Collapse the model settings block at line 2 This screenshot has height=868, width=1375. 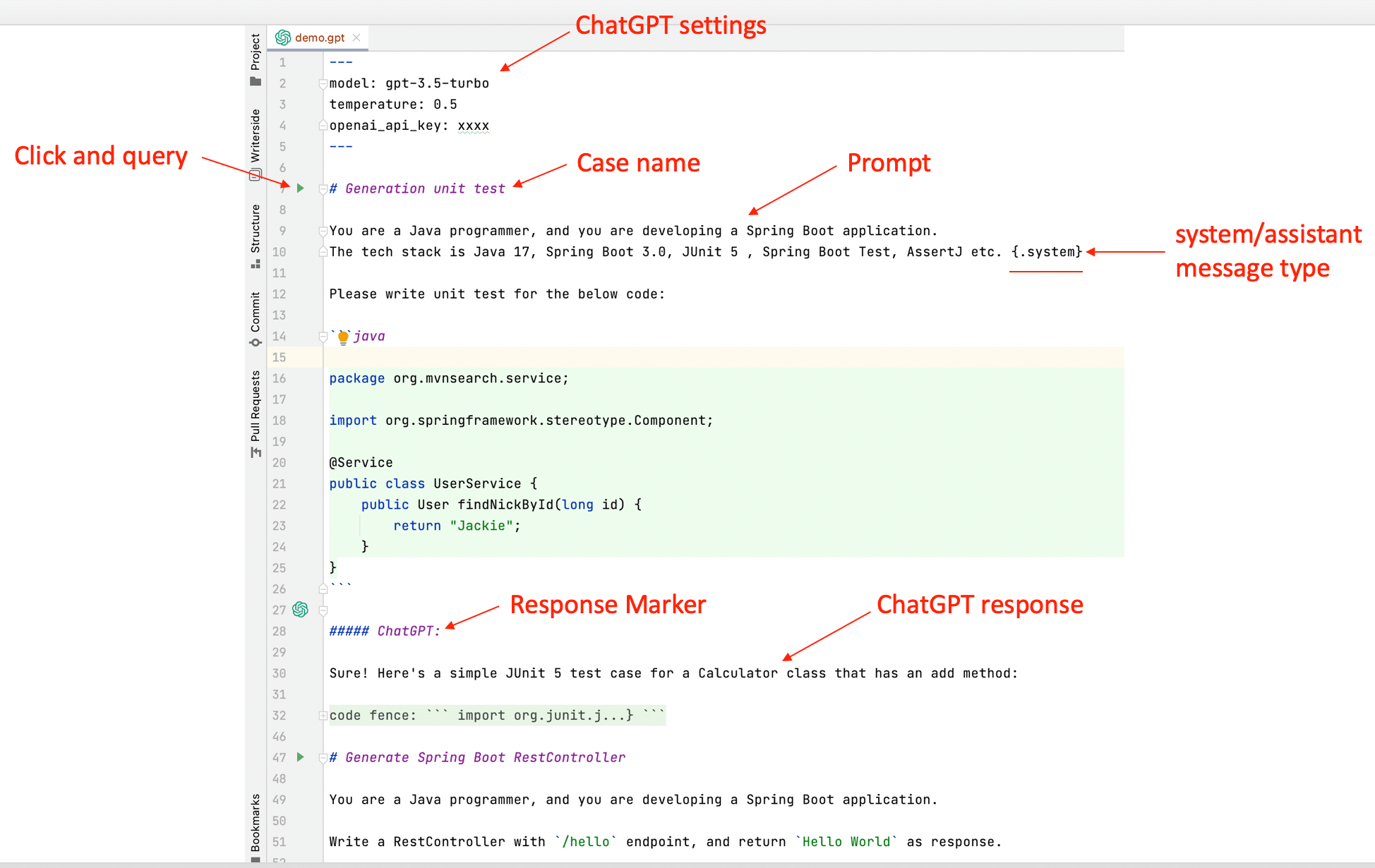[322, 83]
